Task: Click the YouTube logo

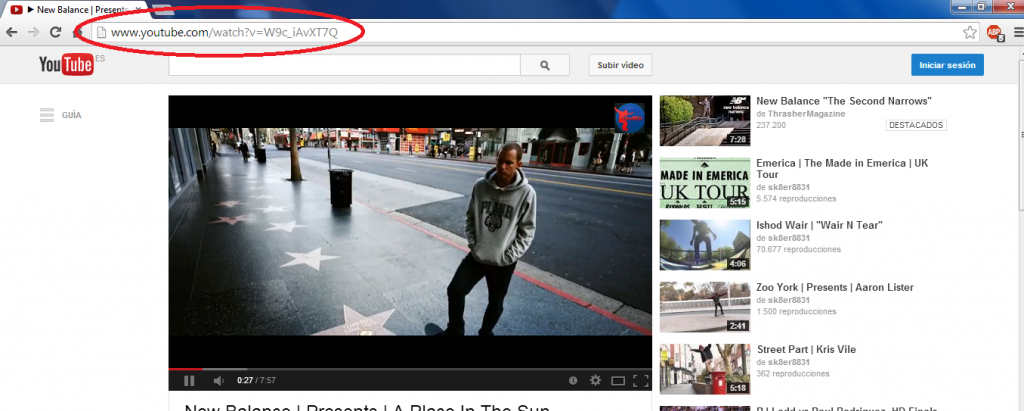Action: [x=66, y=65]
